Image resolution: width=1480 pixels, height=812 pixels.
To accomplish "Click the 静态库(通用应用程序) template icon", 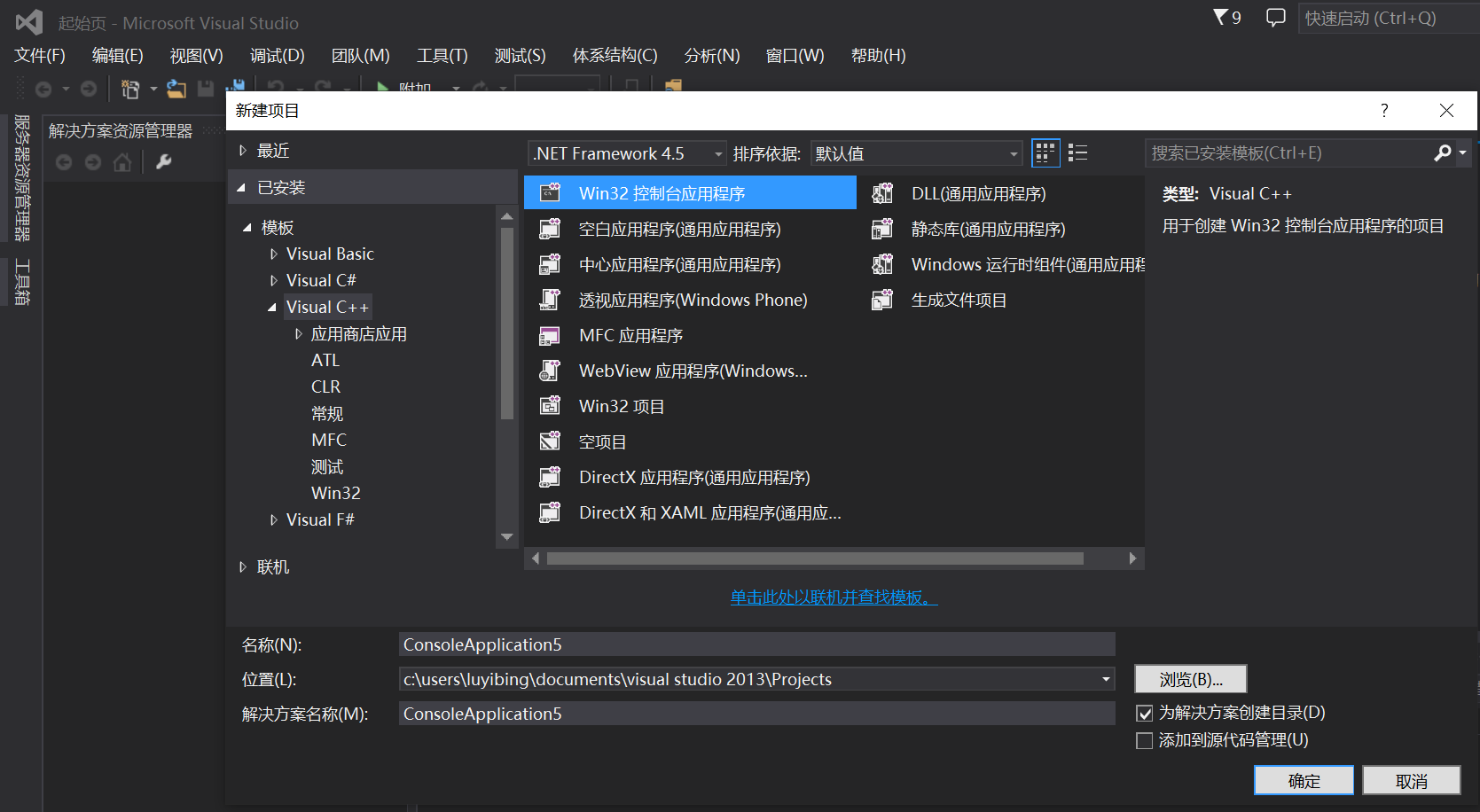I will tap(882, 229).
